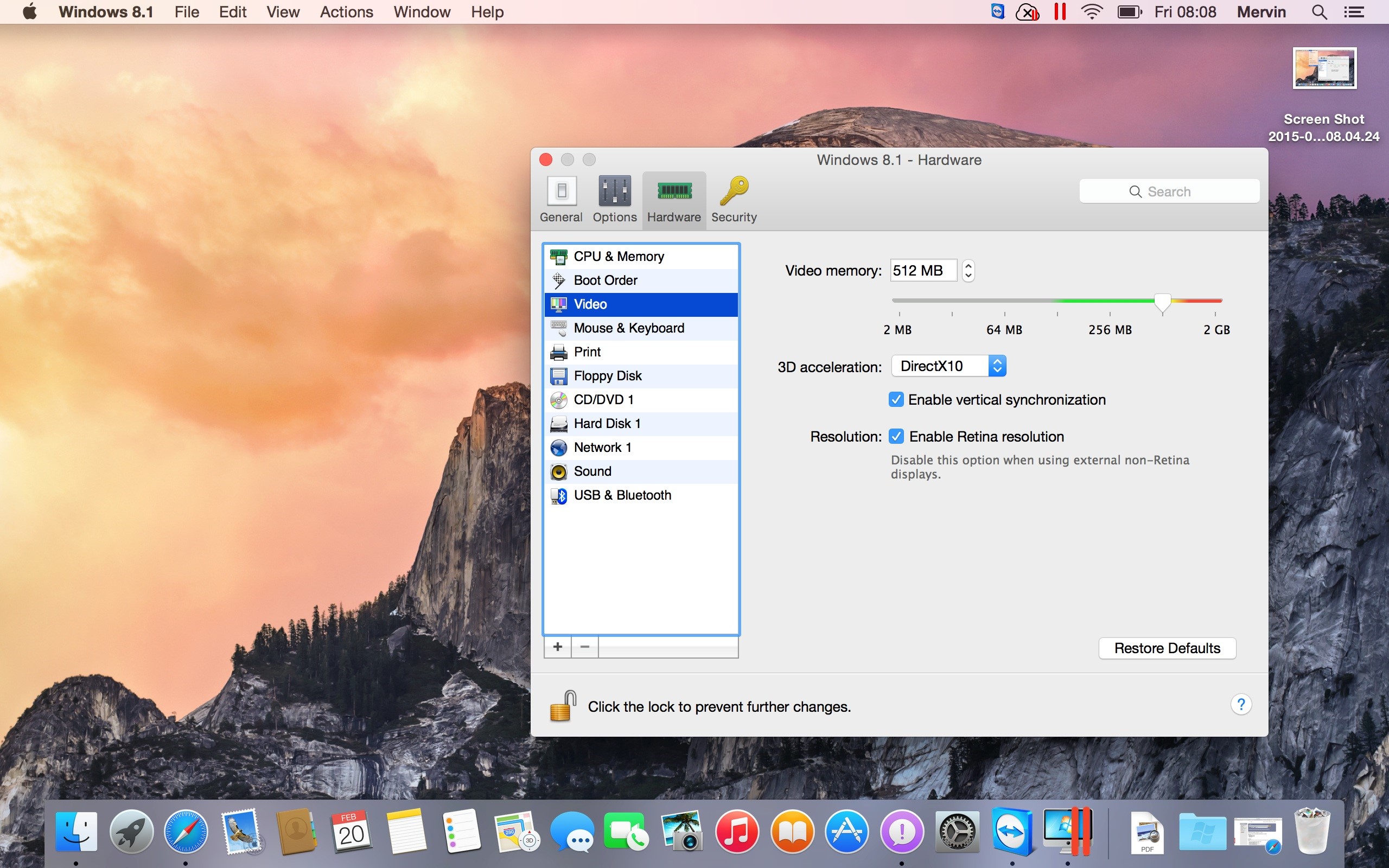Open the 3D acceleration DirectX10 dropdown
1389x868 pixels.
tap(949, 366)
